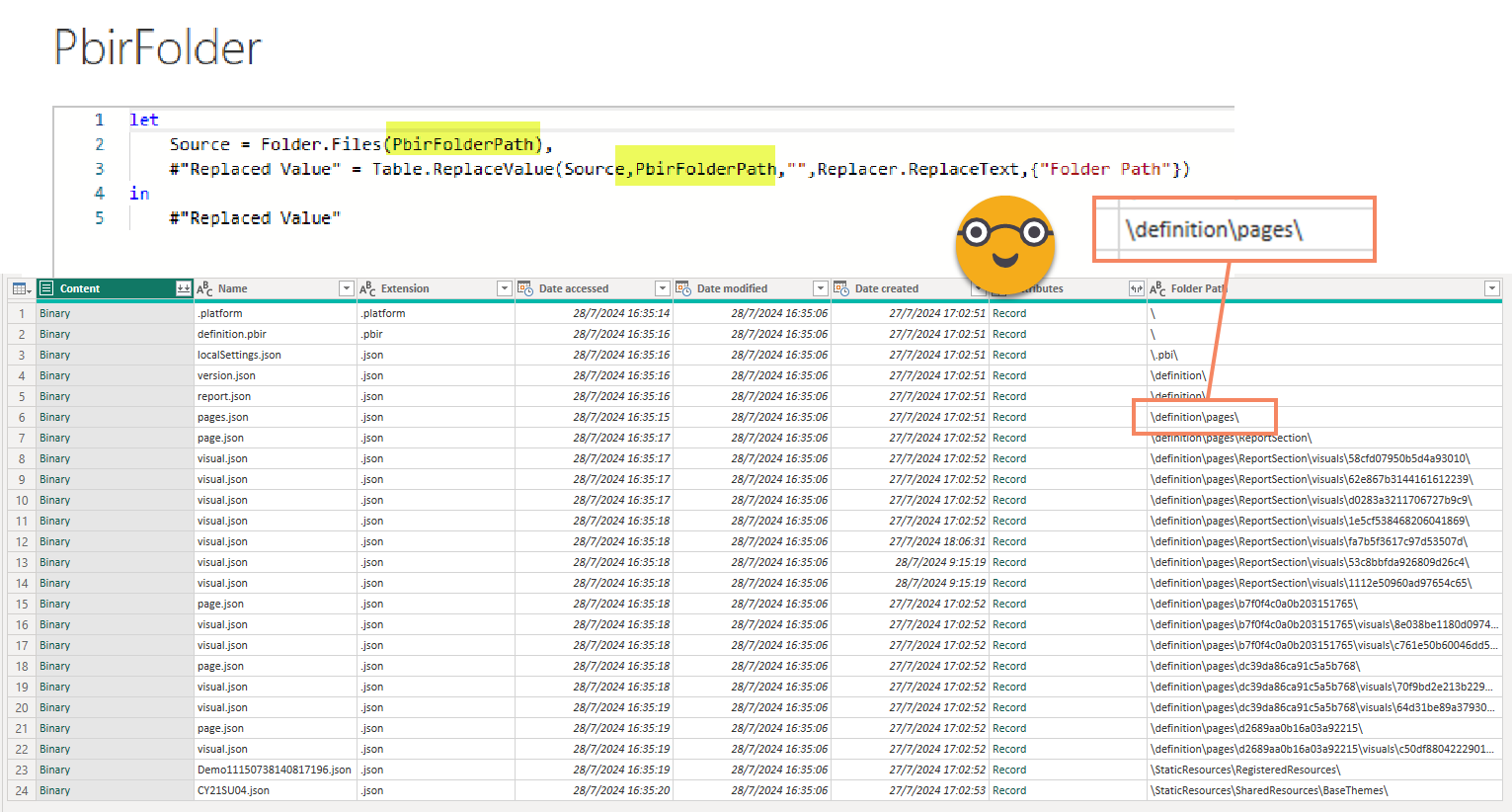Viewport: 1512px width, 812px height.
Task: Click the text type icon of Folder Path
Action: coord(1157,288)
